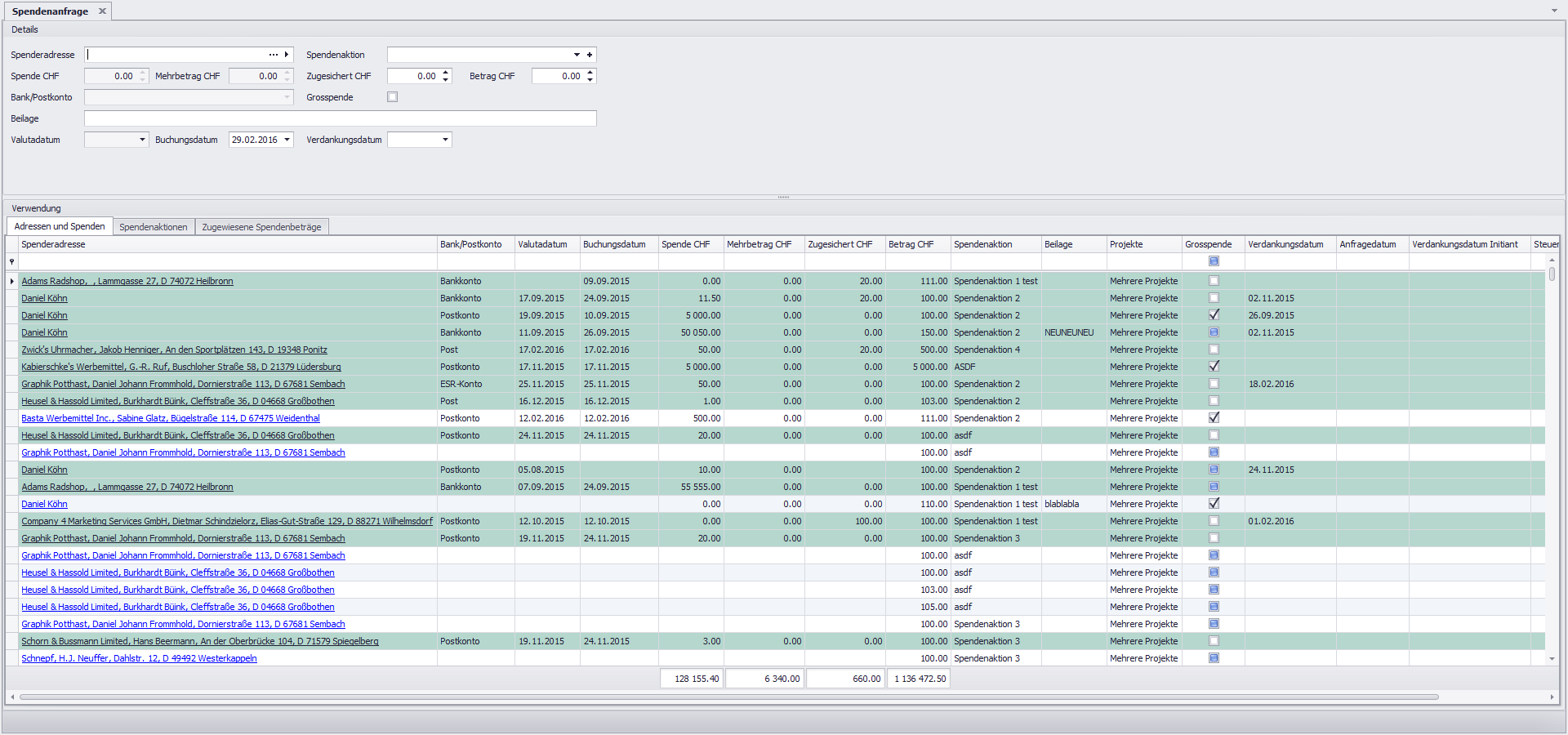Open the Spendenaktion dropdown

577,55
